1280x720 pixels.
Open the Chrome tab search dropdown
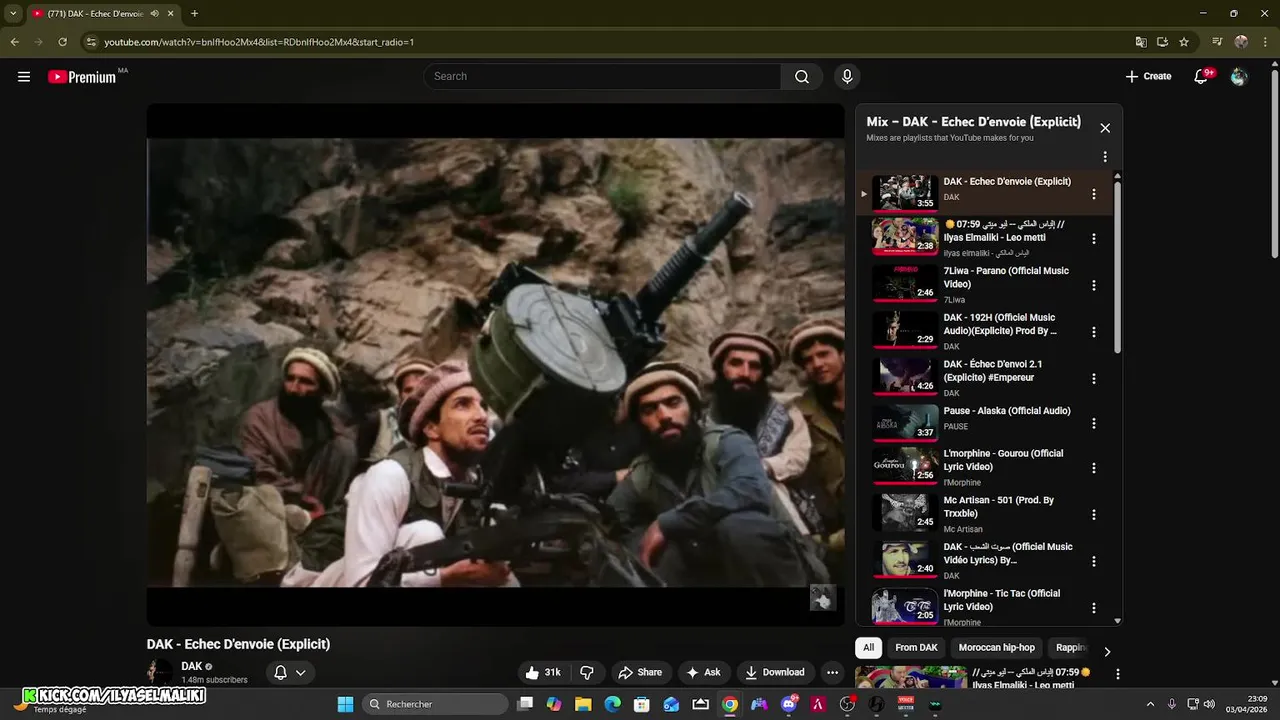13,14
